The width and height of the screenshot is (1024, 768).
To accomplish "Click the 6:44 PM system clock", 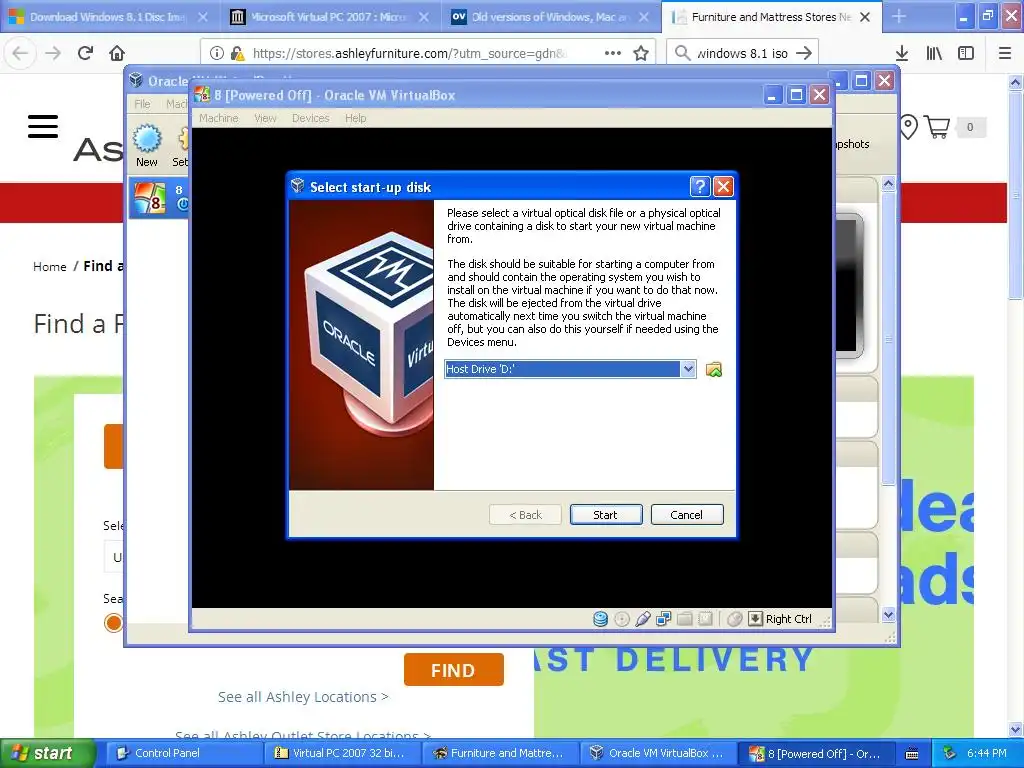I will pyautogui.click(x=986, y=754).
